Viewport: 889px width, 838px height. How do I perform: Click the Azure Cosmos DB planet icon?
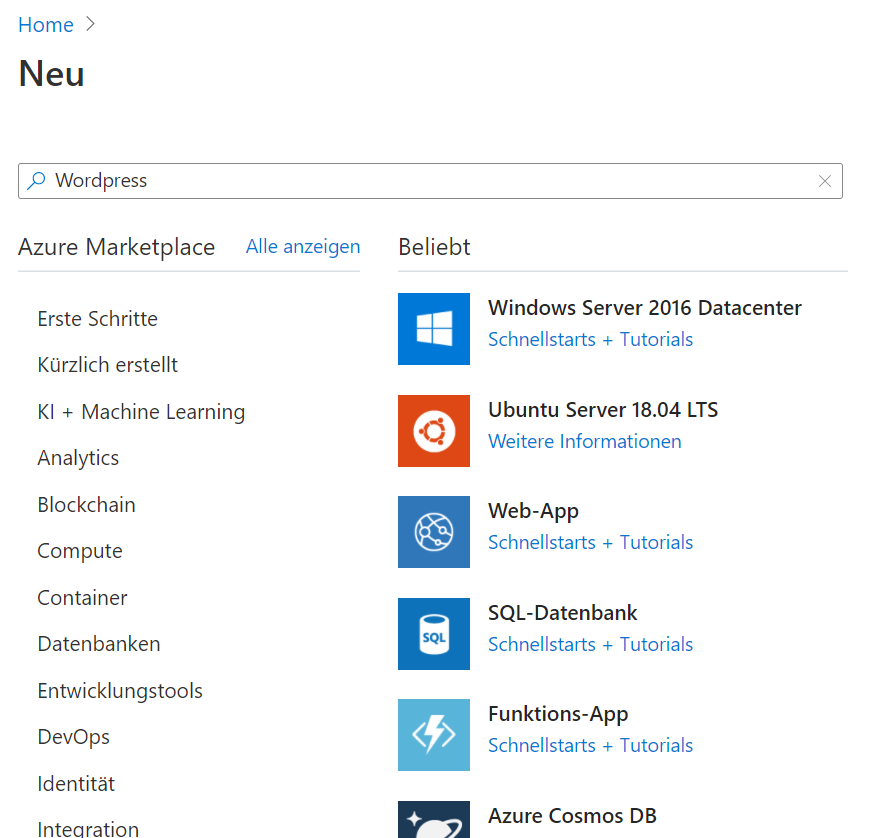coord(434,819)
